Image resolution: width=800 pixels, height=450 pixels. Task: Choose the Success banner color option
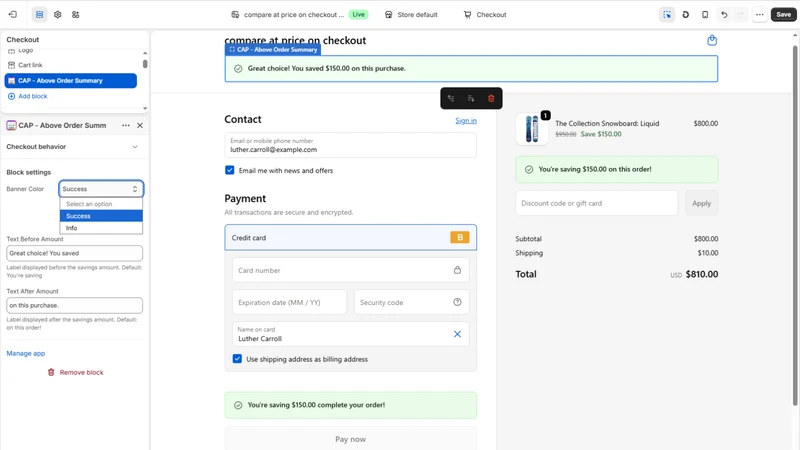[101, 216]
